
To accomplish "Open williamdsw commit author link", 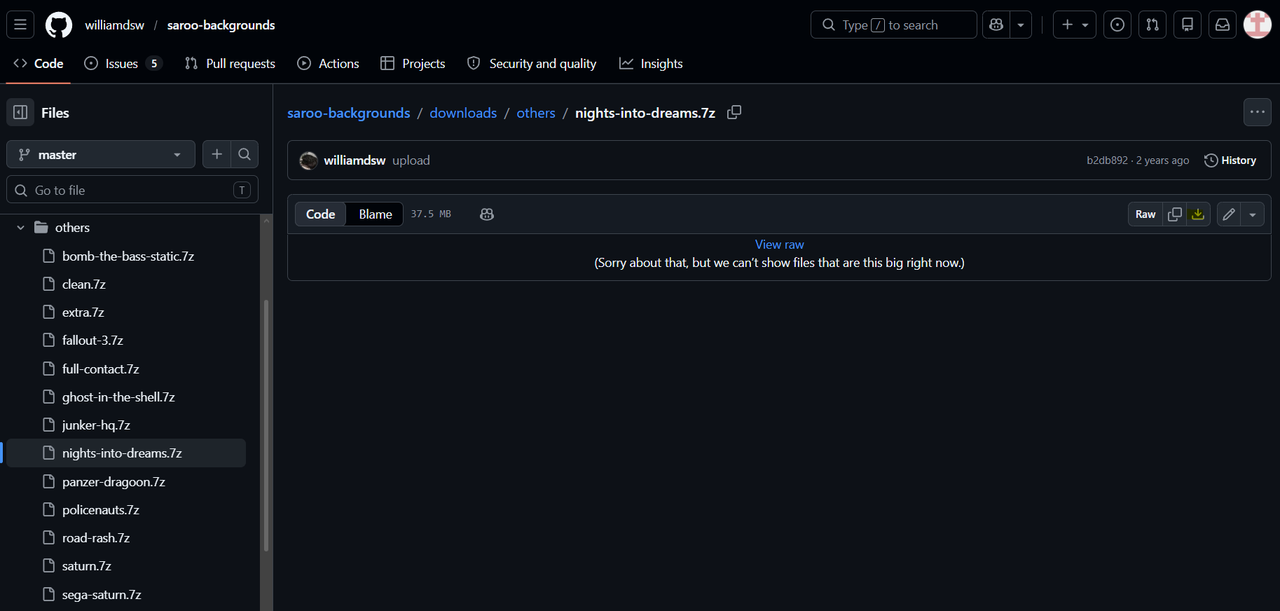I will [355, 160].
